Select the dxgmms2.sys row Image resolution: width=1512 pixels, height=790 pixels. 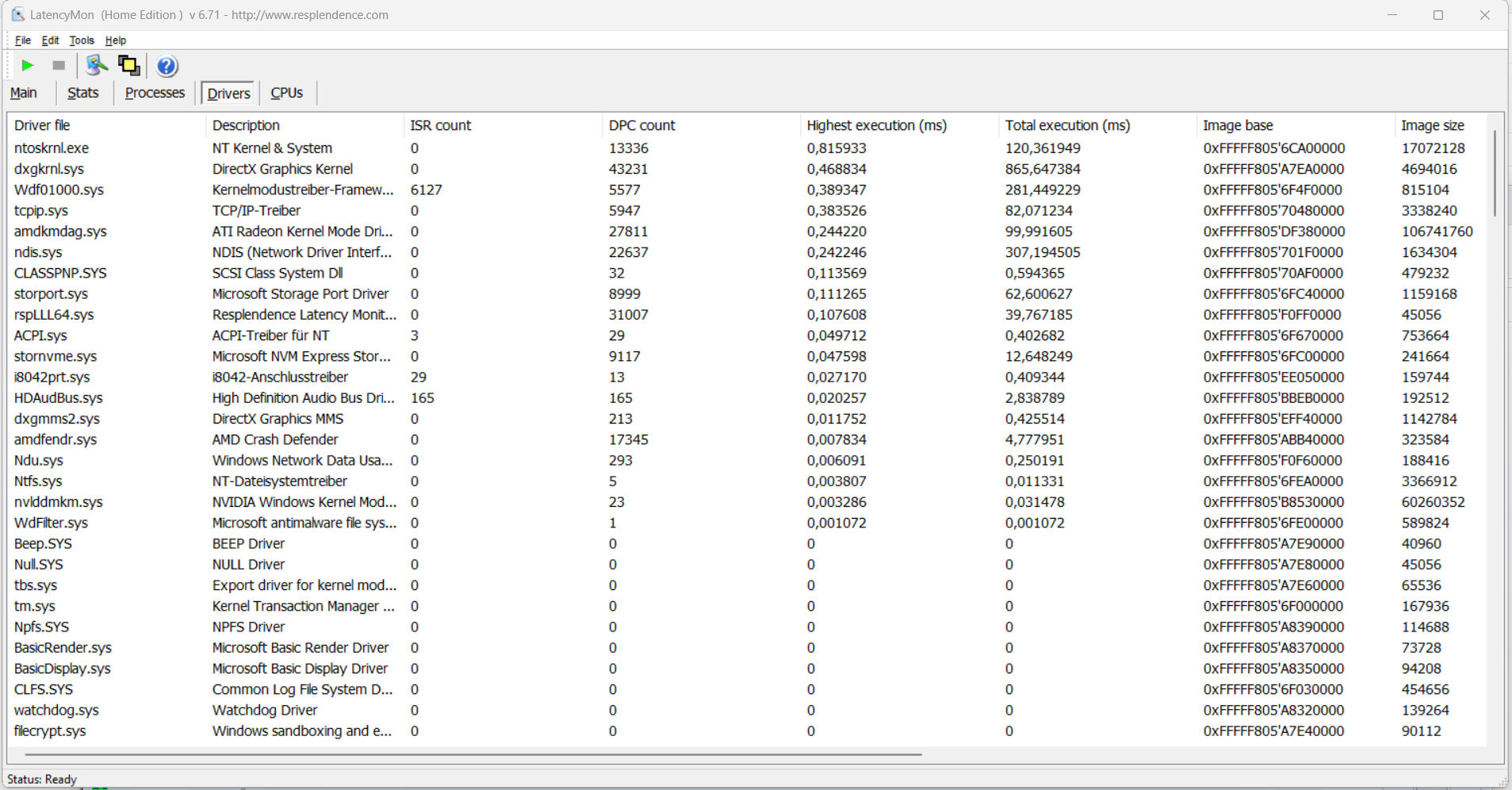point(747,419)
